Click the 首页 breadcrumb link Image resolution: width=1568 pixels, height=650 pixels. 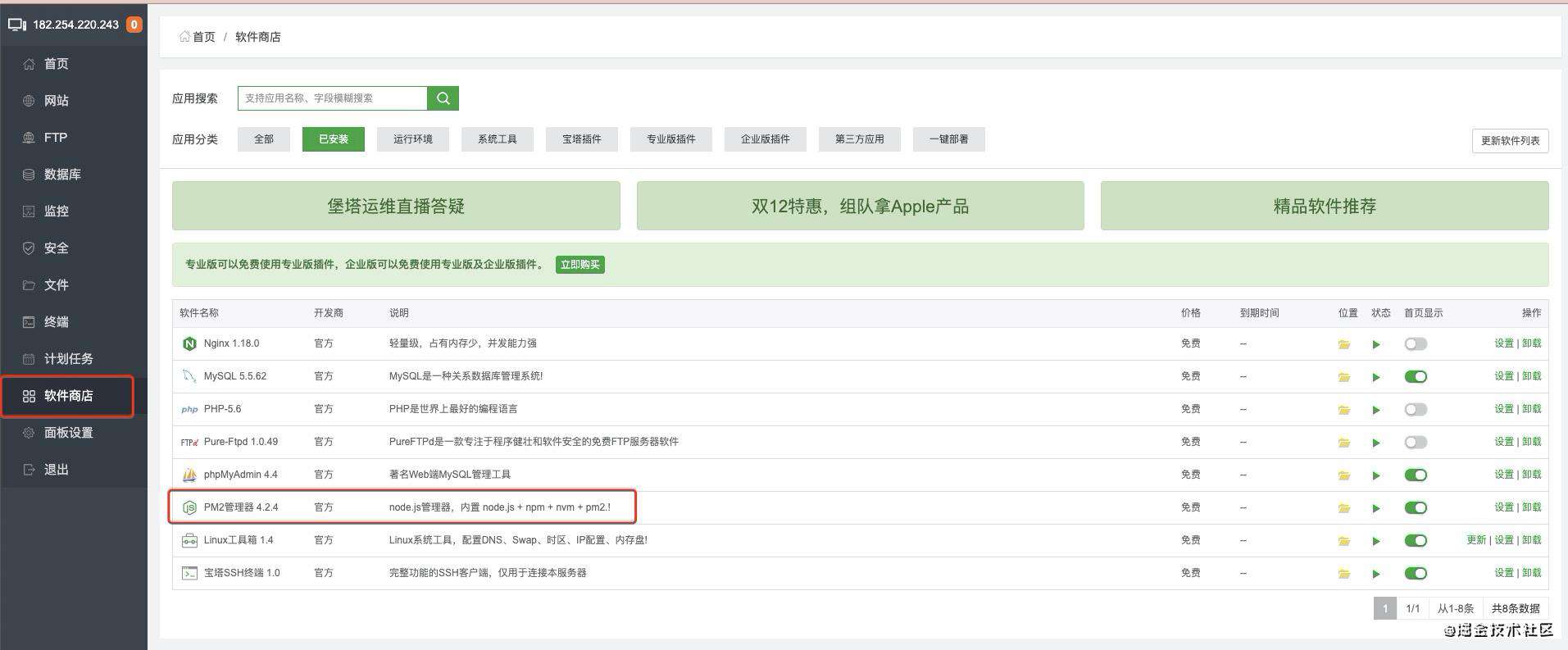203,37
